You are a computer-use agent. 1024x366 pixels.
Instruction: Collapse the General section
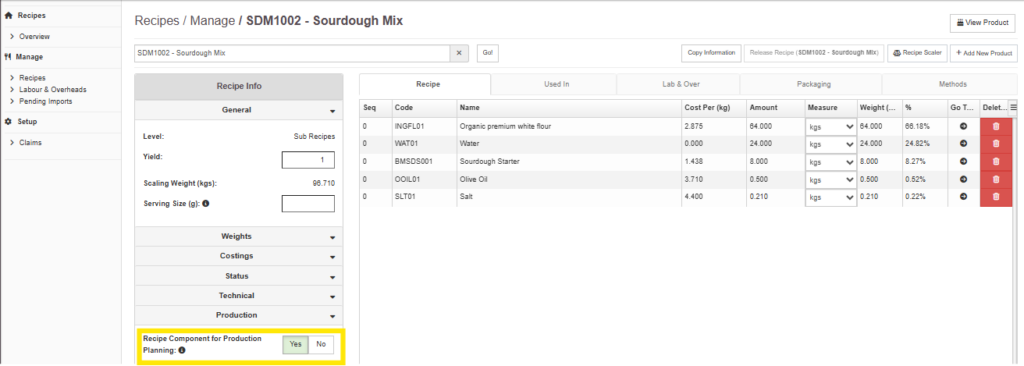click(x=238, y=110)
